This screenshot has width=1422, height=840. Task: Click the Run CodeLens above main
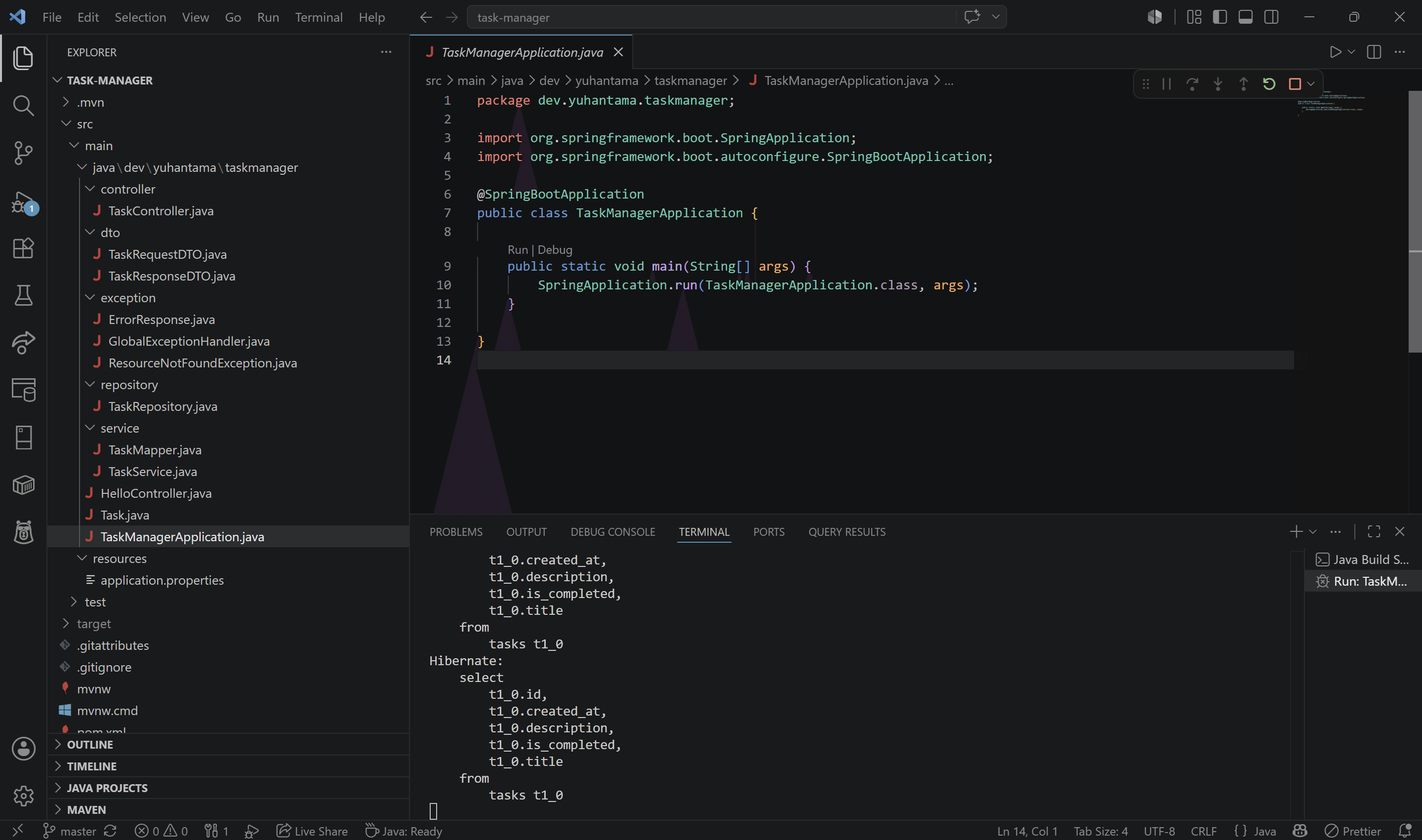coord(518,249)
